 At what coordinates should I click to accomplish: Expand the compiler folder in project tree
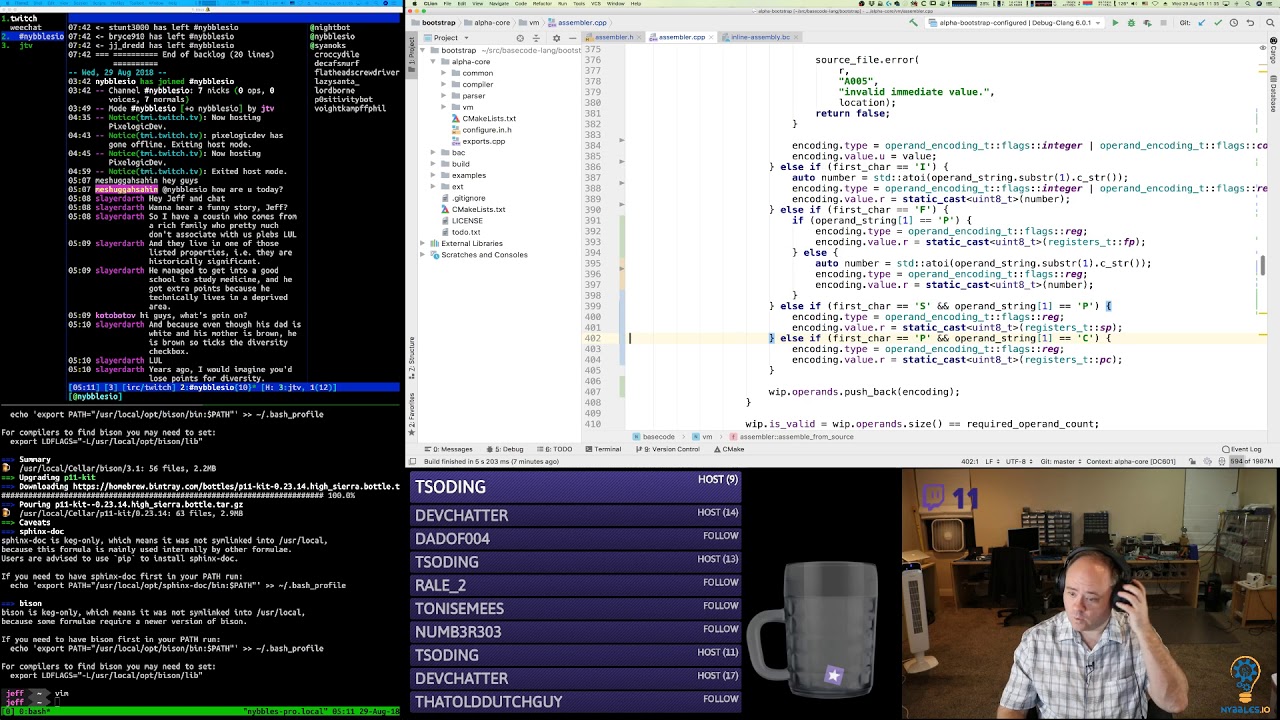click(x=445, y=84)
